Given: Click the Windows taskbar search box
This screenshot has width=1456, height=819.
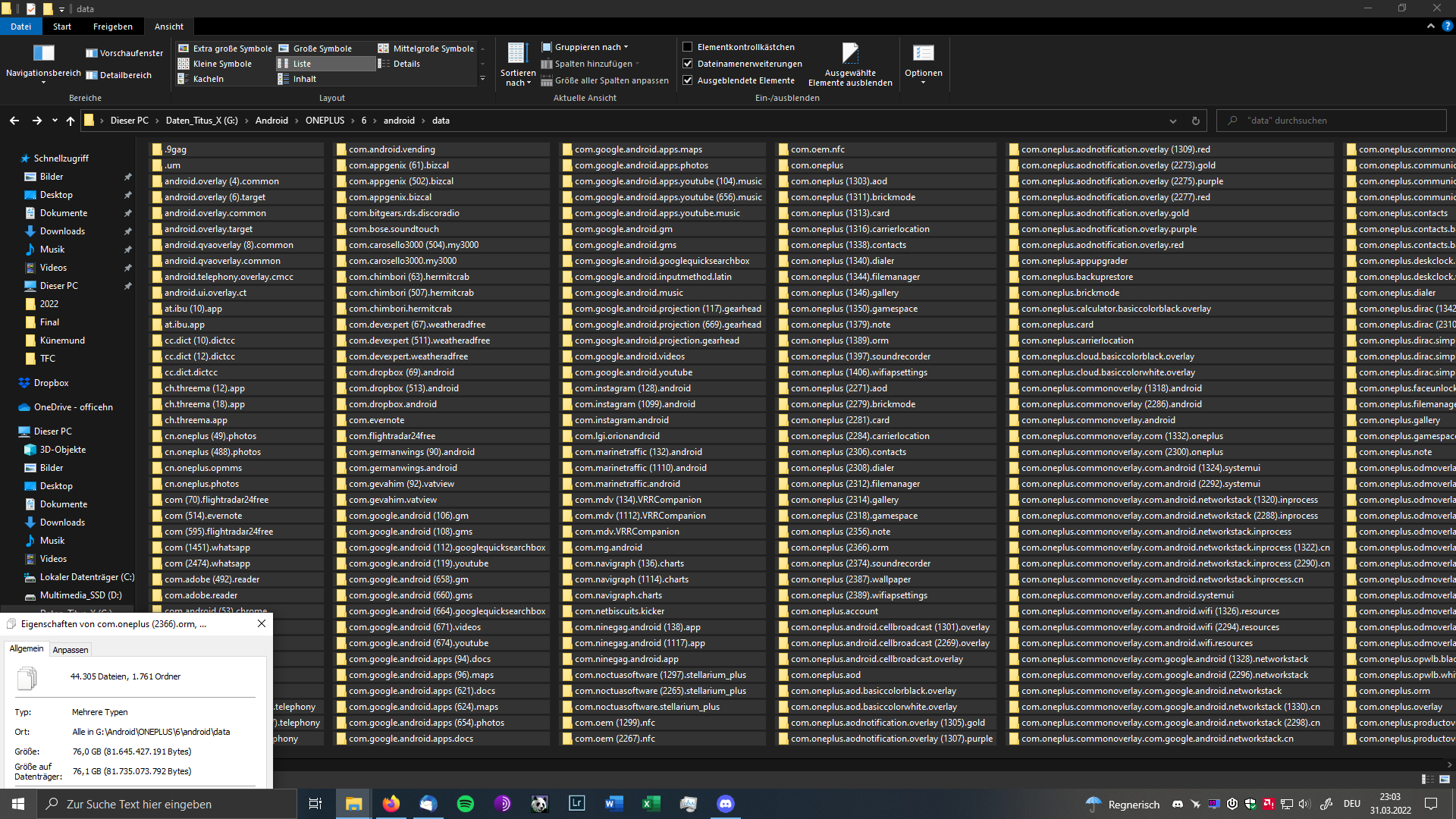Looking at the screenshot, I should (x=167, y=804).
